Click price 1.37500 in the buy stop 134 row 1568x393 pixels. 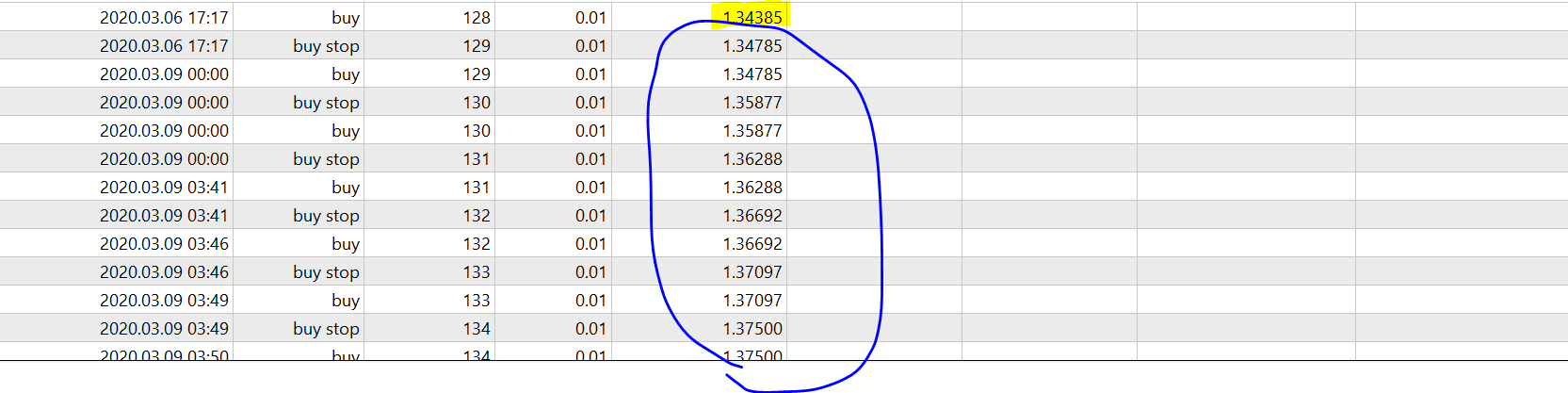(752, 328)
